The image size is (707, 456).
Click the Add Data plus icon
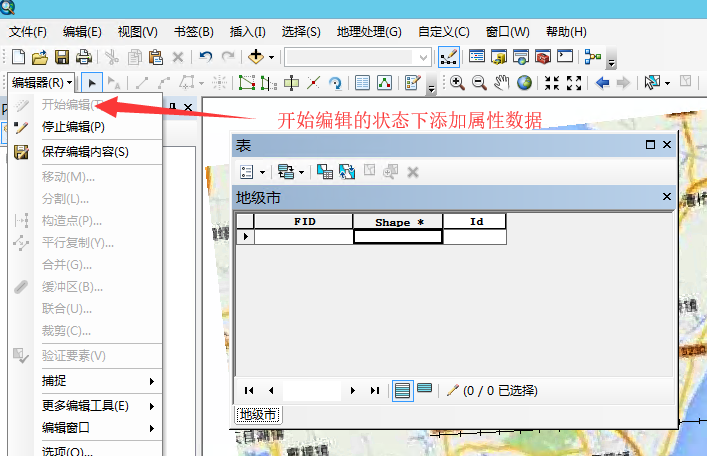(x=256, y=57)
